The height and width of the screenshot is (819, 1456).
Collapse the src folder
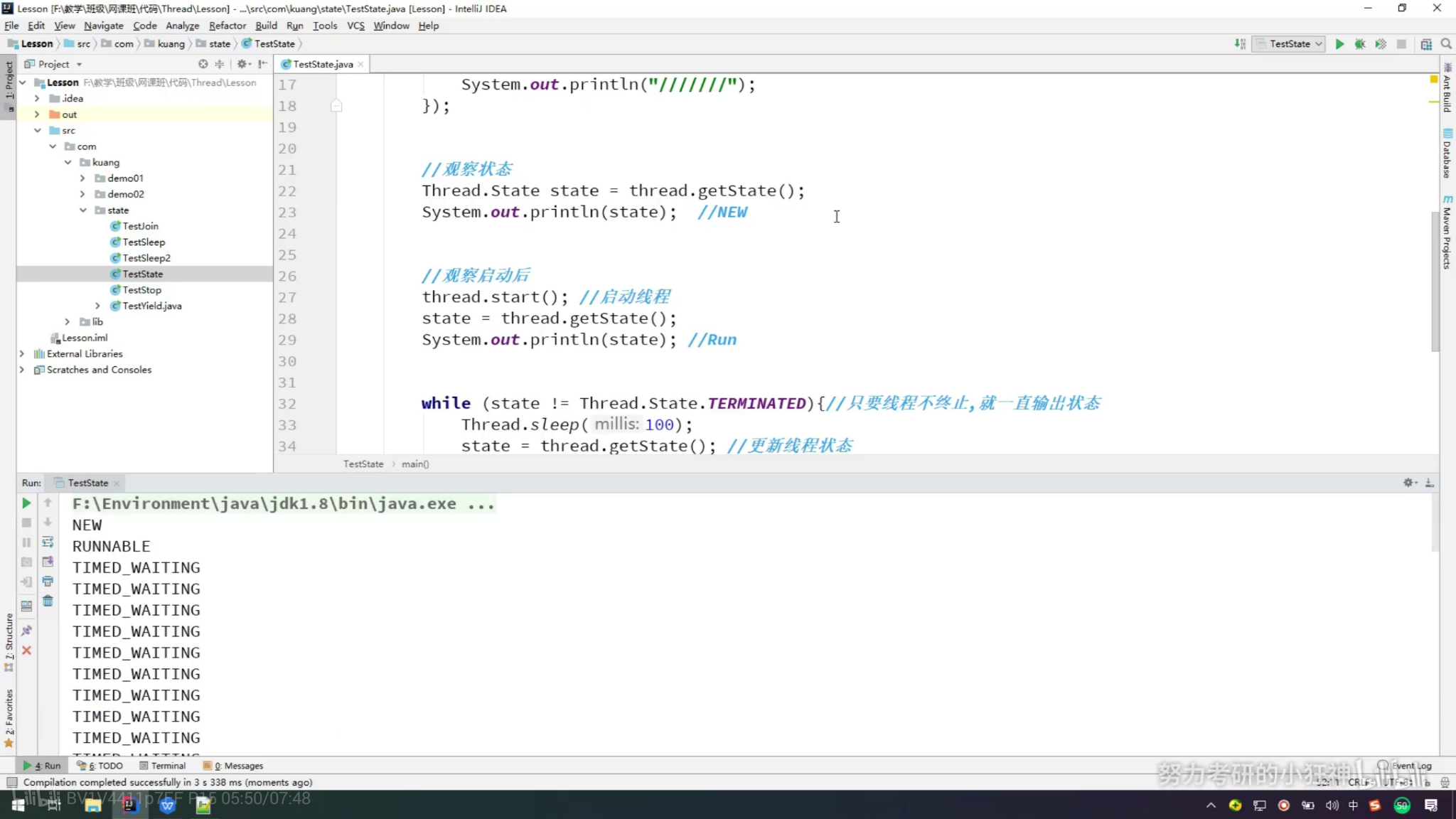point(37,131)
